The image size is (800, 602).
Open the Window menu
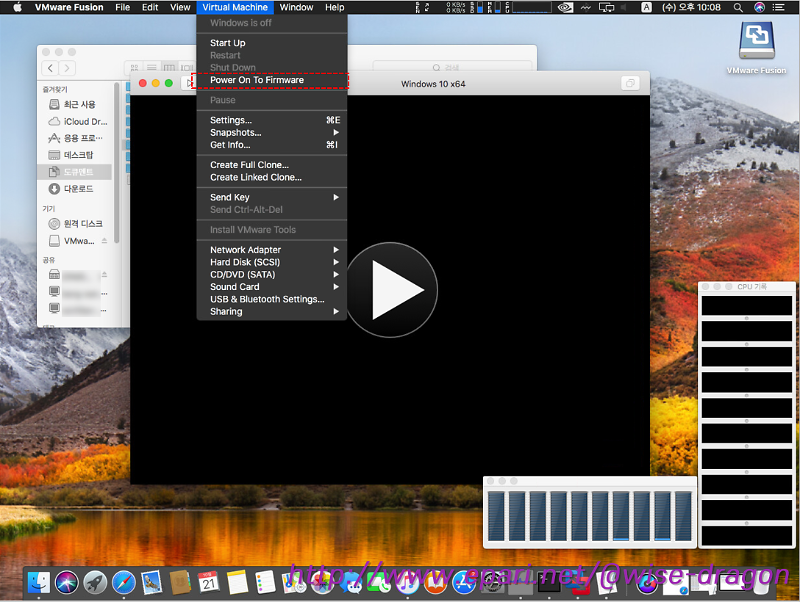(296, 7)
